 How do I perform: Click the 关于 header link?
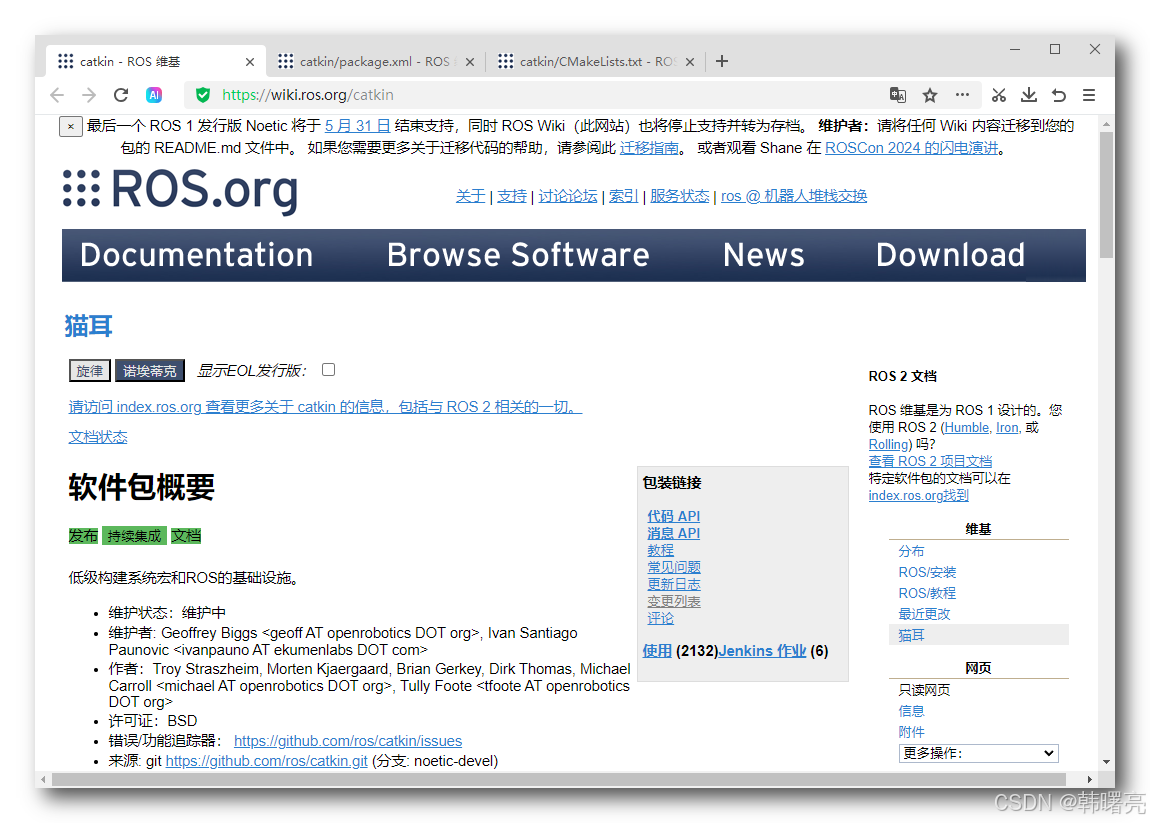(x=470, y=196)
